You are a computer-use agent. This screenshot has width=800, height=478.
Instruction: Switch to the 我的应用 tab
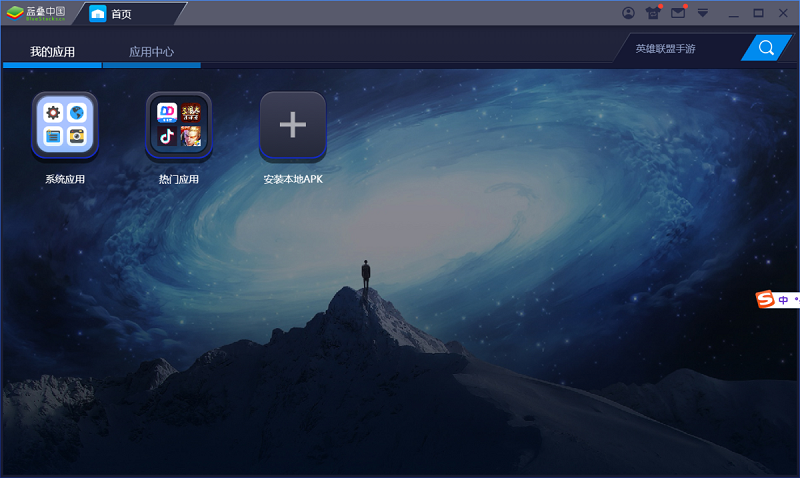(52, 52)
